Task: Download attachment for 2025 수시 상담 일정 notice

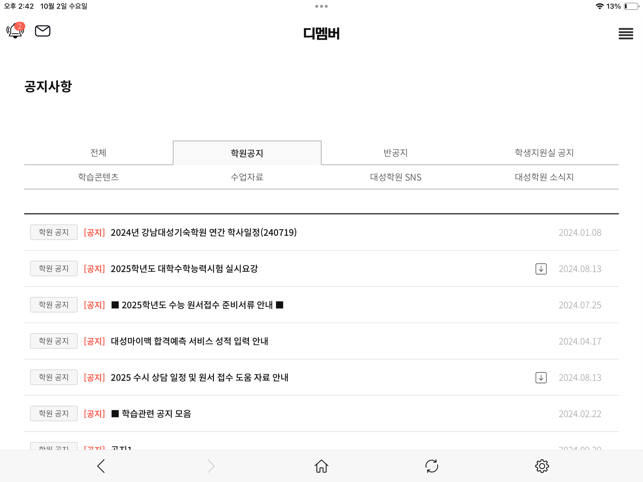Action: (541, 377)
